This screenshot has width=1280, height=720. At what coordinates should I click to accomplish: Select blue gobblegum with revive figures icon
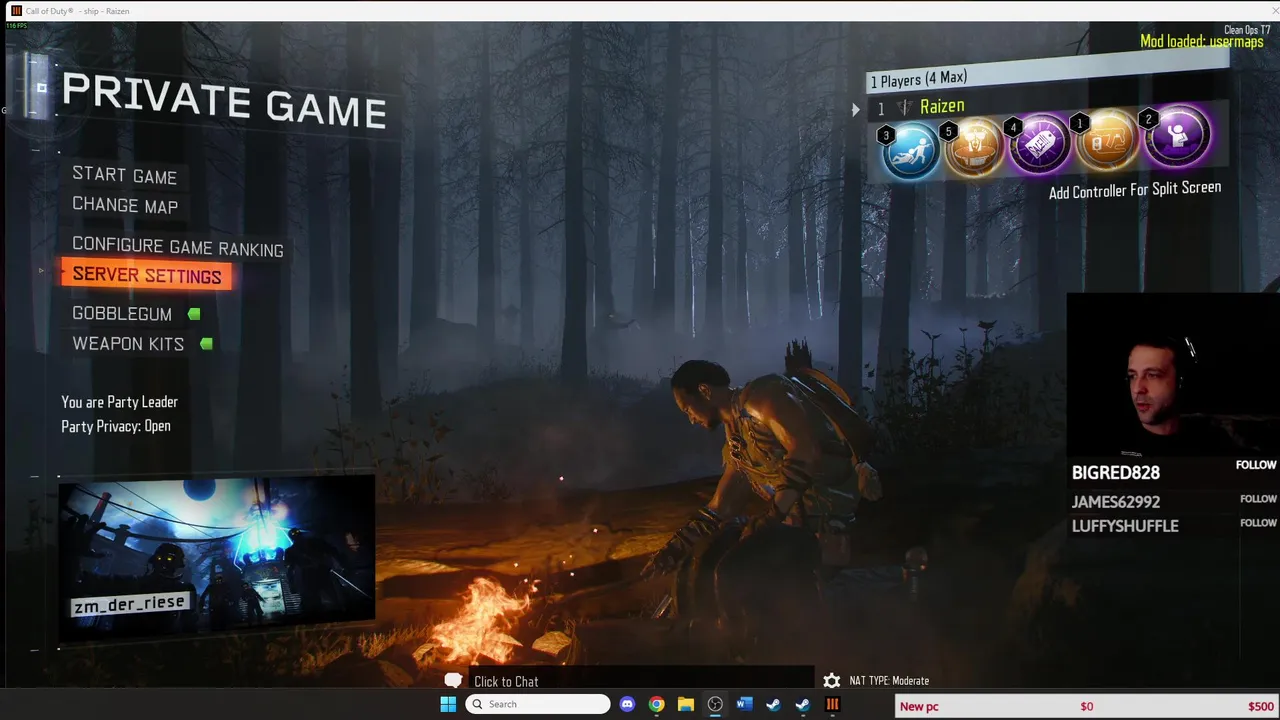coord(910,152)
